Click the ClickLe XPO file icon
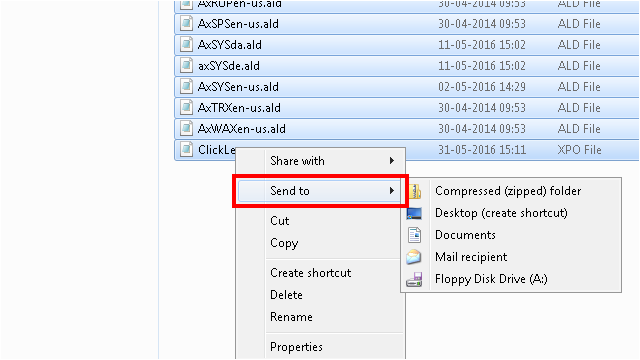The height and width of the screenshot is (360, 640). click(x=187, y=150)
